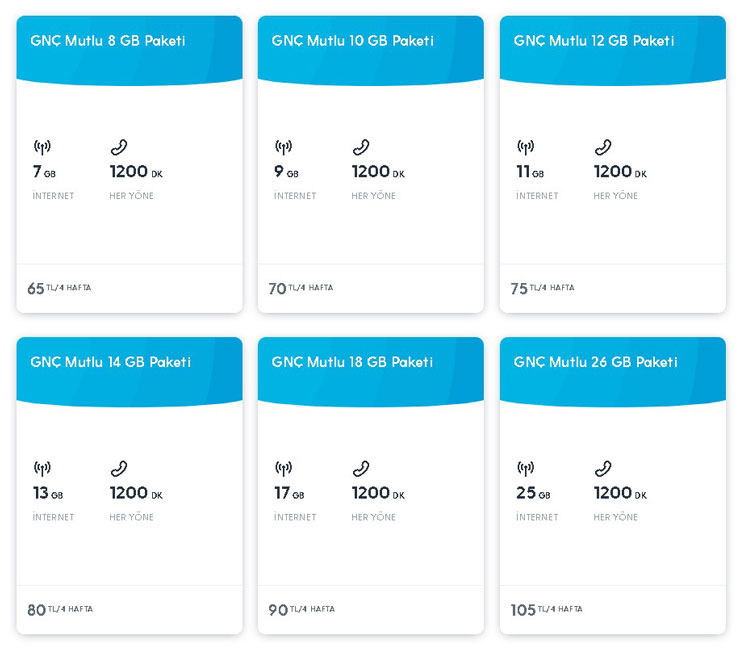Screen dimensions: 740x650
Task: Click the internet signal icon on 12 GB package
Action: pos(526,147)
